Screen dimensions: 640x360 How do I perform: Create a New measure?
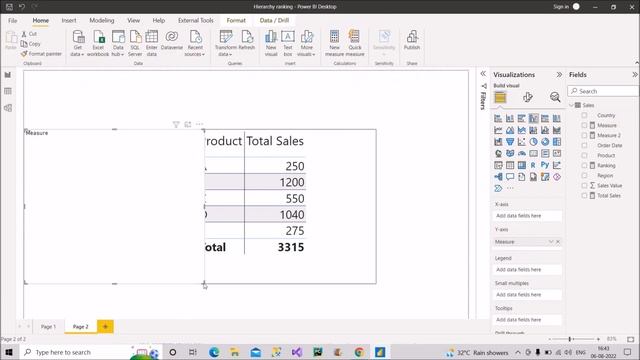point(334,43)
